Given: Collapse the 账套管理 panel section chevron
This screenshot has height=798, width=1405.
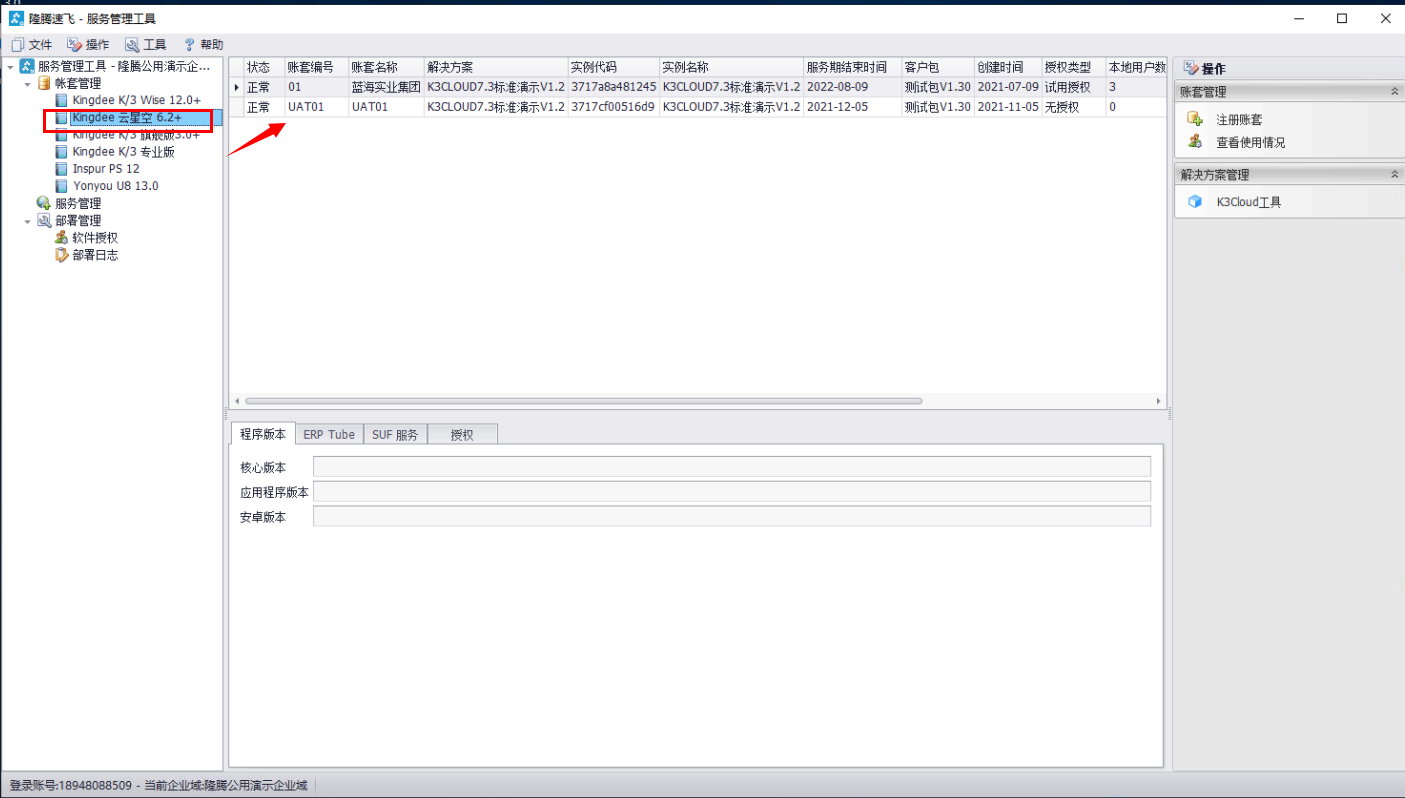Looking at the screenshot, I should click(x=1394, y=91).
